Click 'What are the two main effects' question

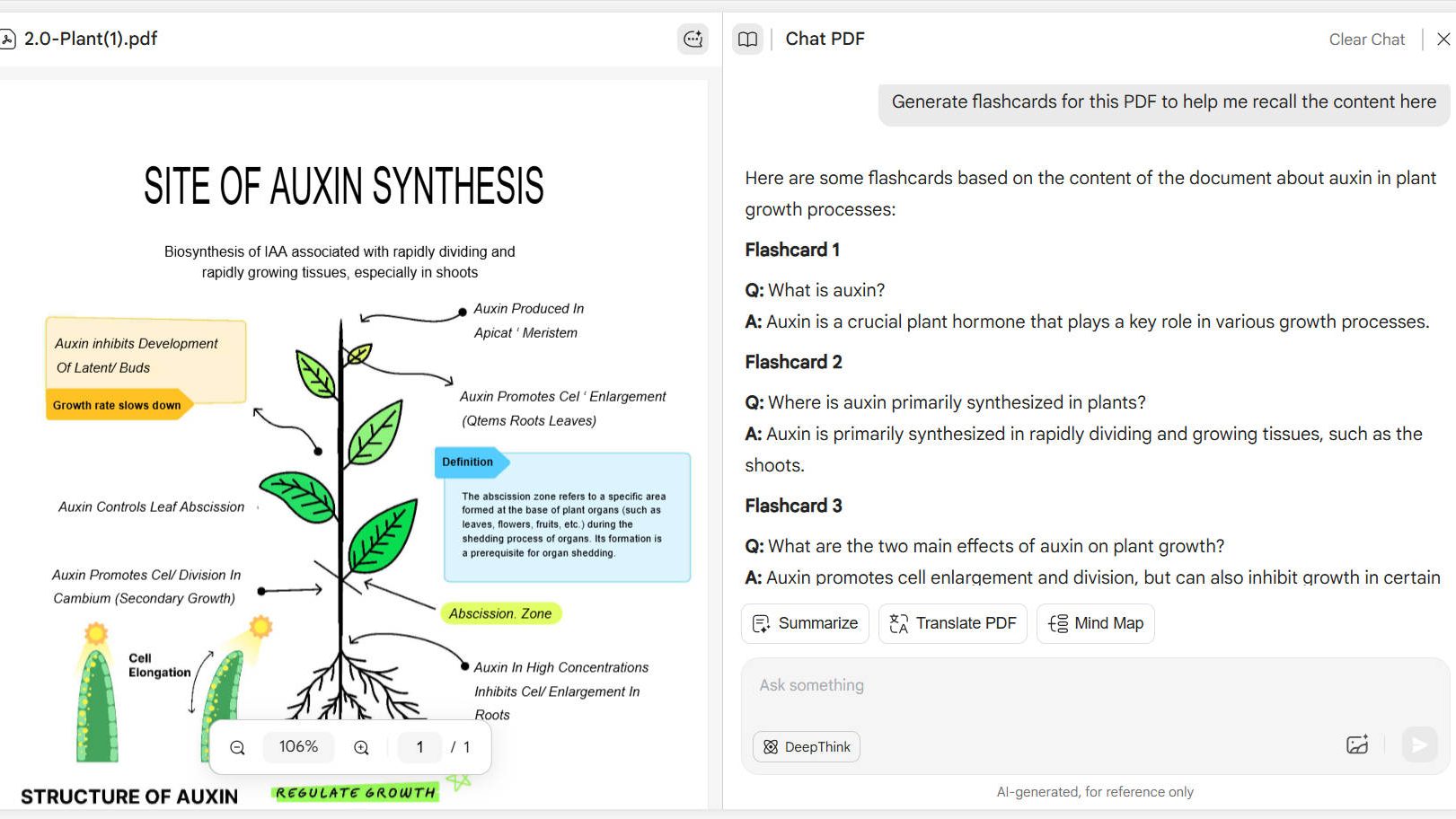click(x=996, y=546)
